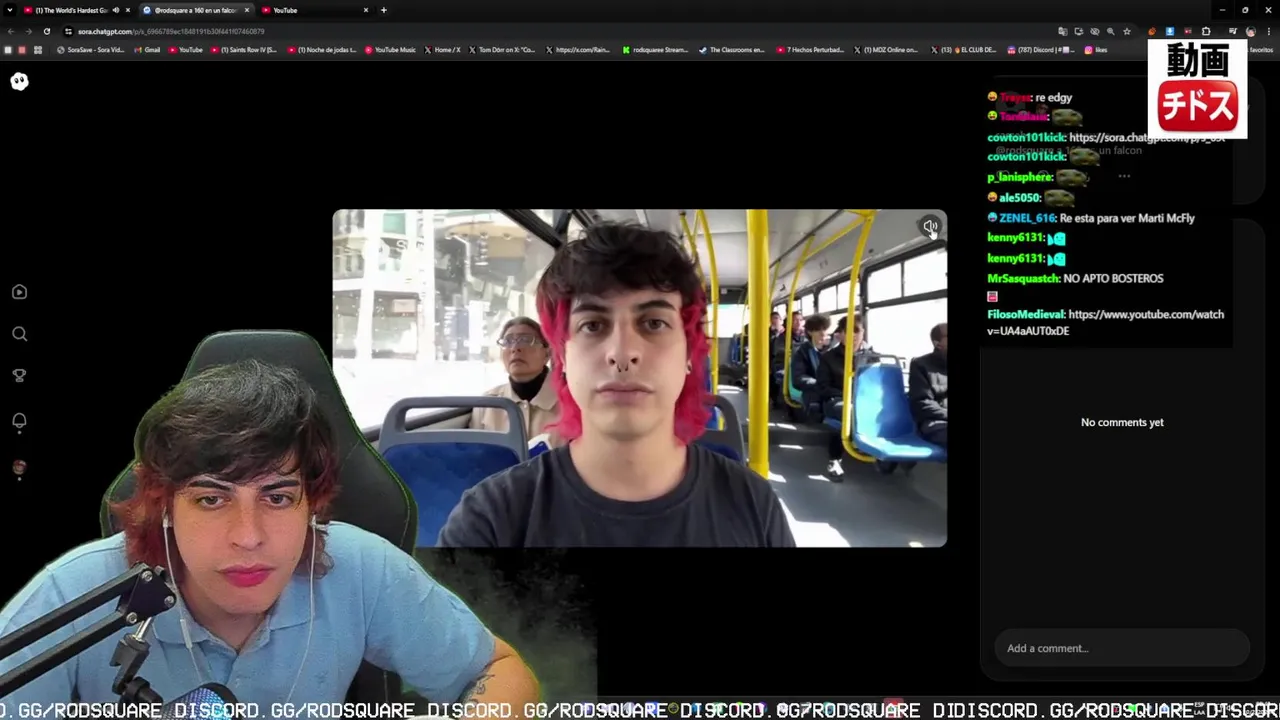Open the Sora home logo icon

19,81
